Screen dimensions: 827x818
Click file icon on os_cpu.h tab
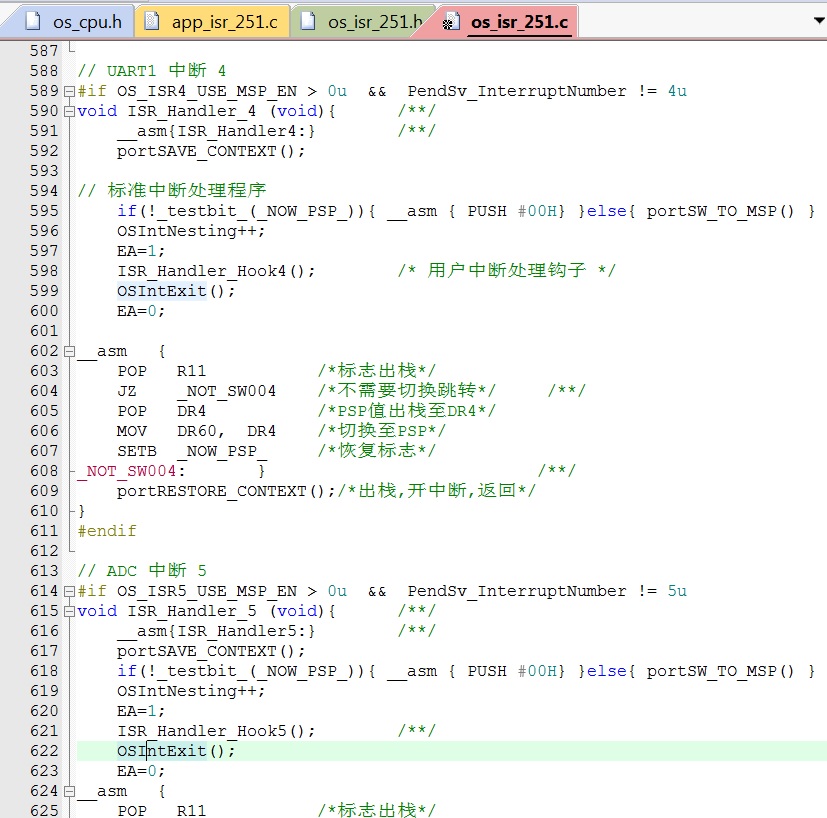point(33,21)
